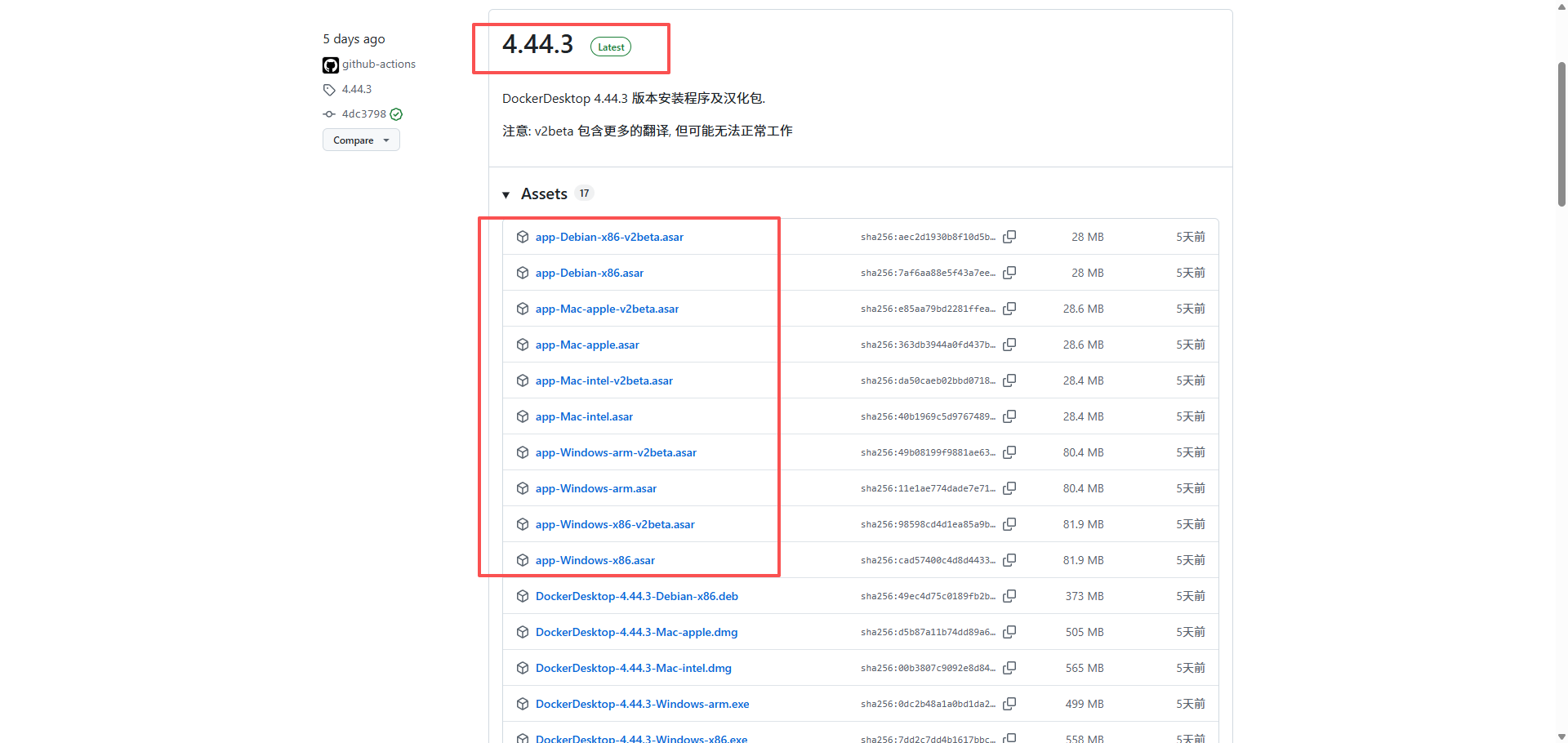Download app-Mac-apple-v2beta.asar
This screenshot has height=743, width=1568.
[607, 309]
